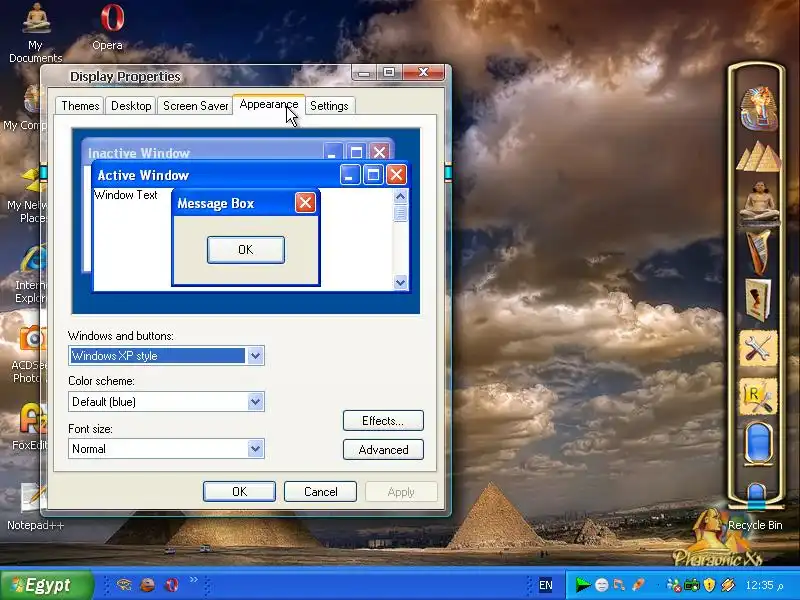
Task: Click the preview scrollbar up arrow
Action: coord(401,196)
